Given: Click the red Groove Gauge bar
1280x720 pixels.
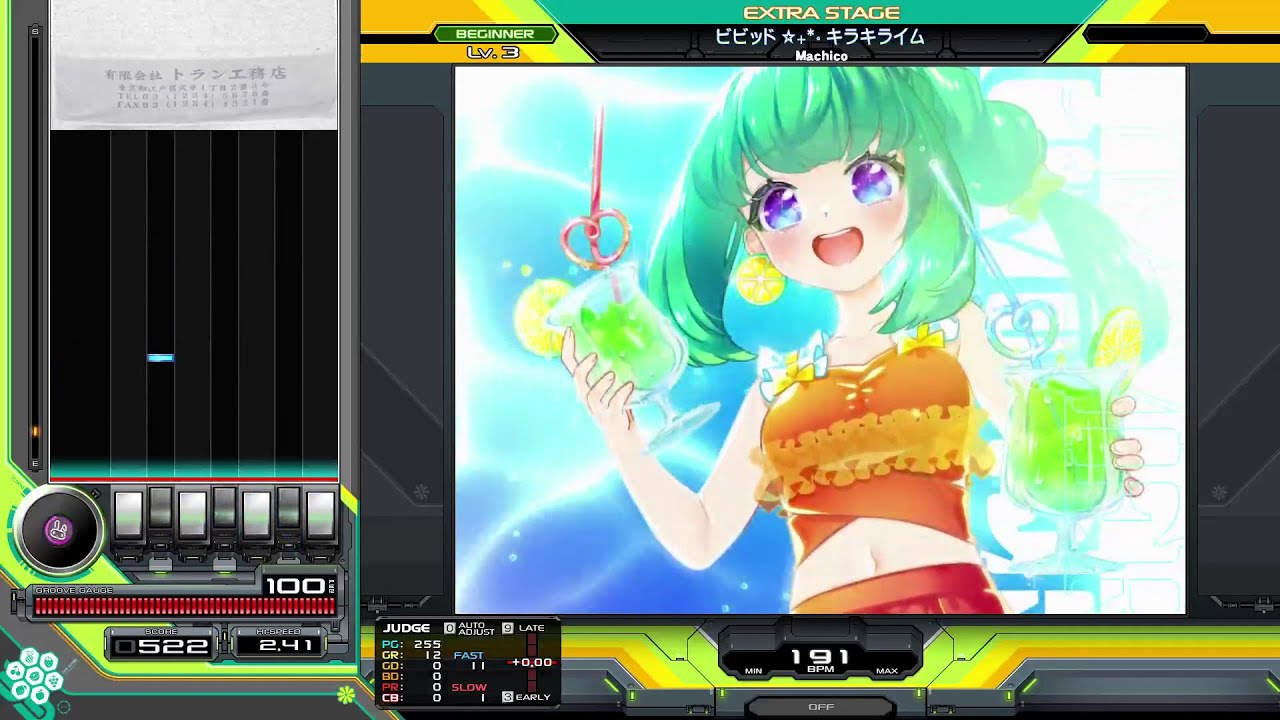Looking at the screenshot, I should click(x=185, y=606).
